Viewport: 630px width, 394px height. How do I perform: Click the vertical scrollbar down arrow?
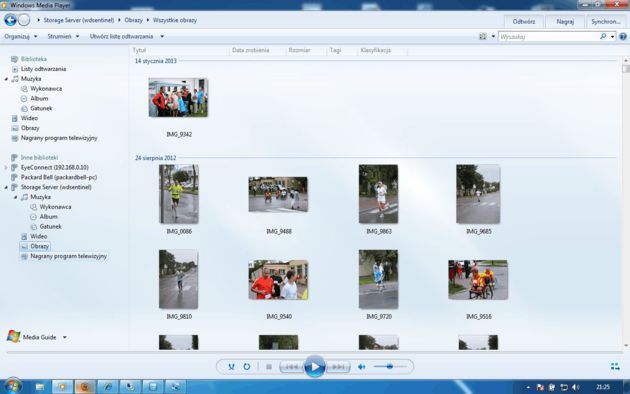[626, 346]
